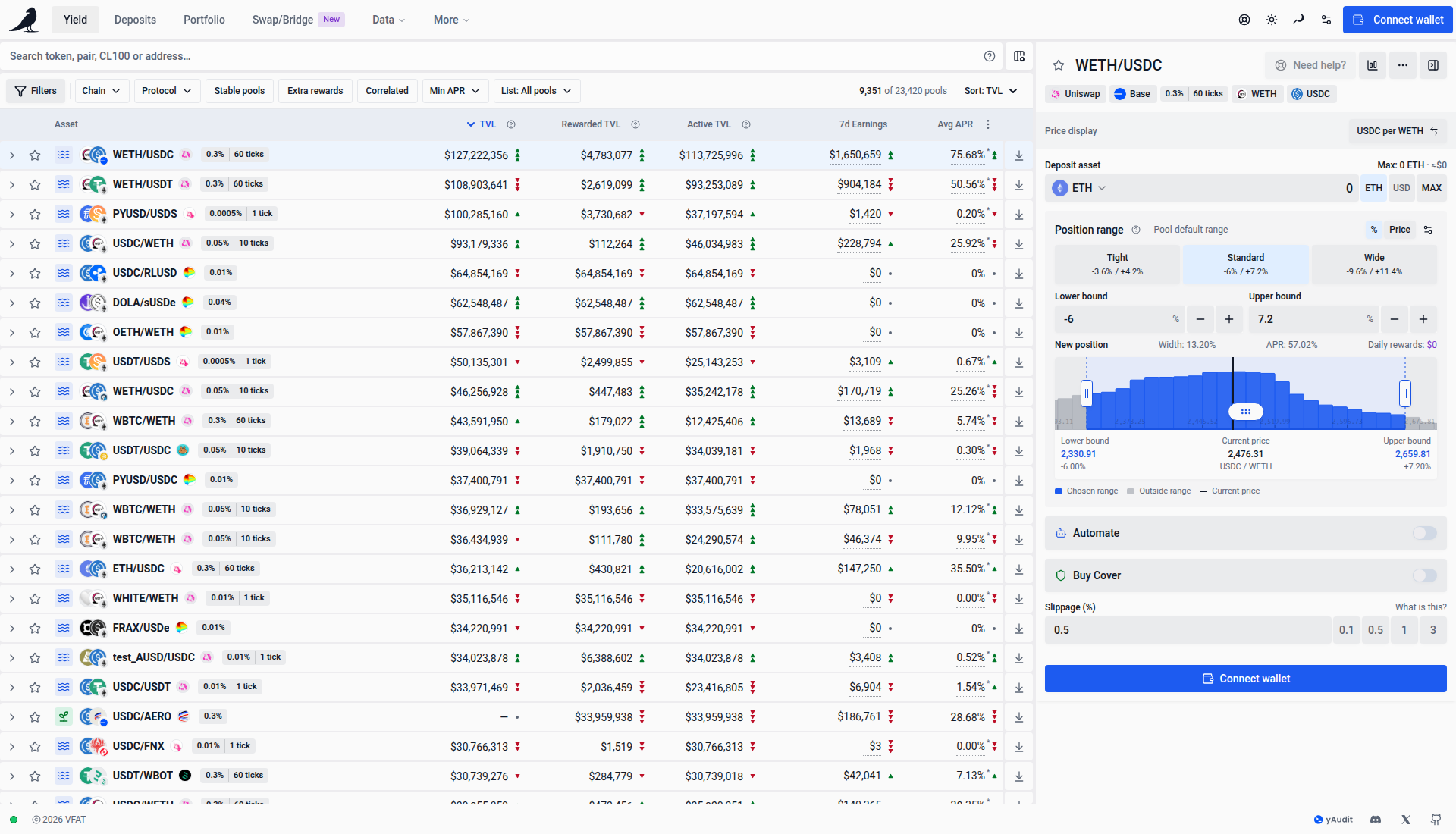
Task: Expand the USDC/RLUSD row chevron
Action: (11, 274)
